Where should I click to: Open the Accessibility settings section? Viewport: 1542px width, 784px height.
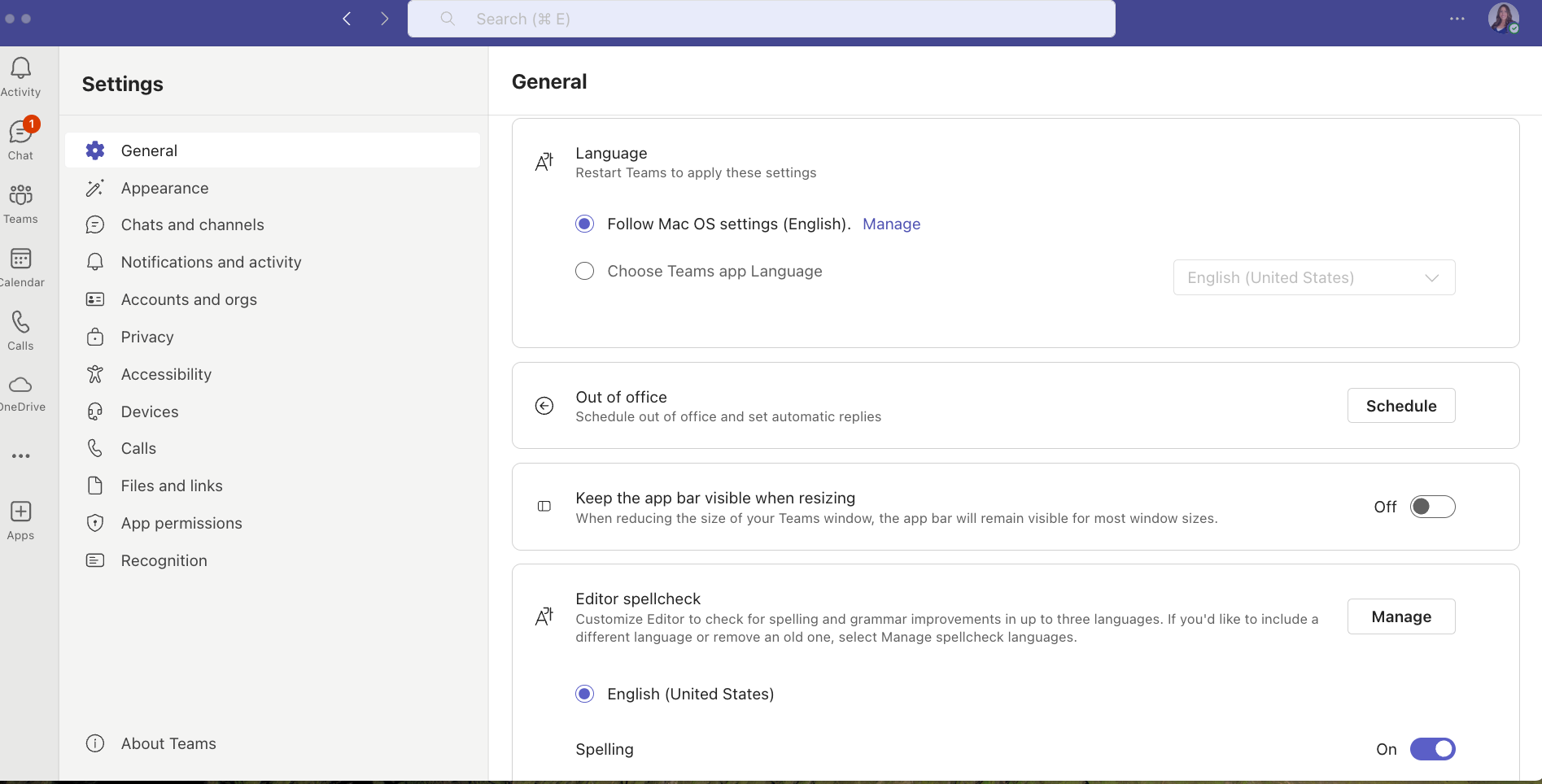273,374
